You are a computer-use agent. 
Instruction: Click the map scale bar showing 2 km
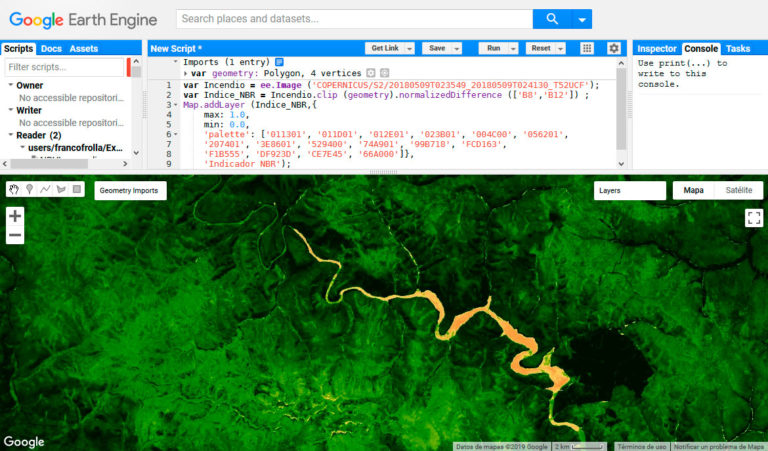tap(580, 447)
